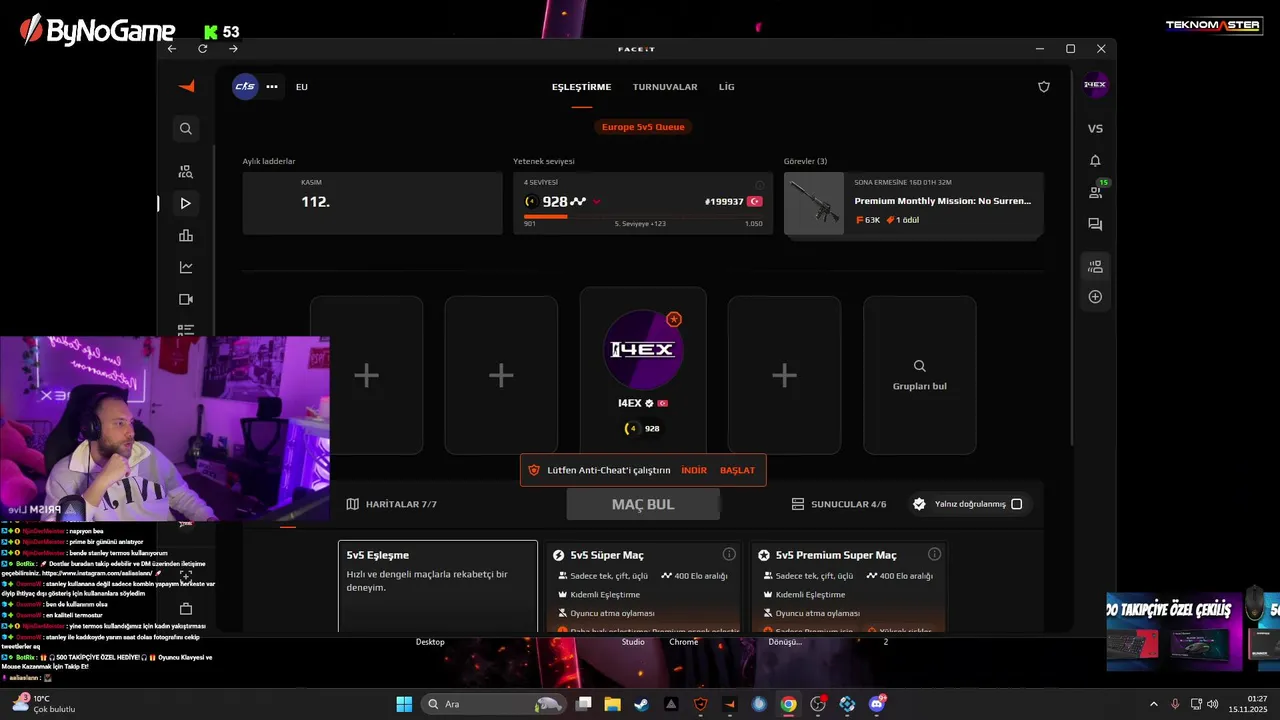The image size is (1280, 720).
Task: Open the KASIM monthly ladder card
Action: pyautogui.click(x=372, y=203)
